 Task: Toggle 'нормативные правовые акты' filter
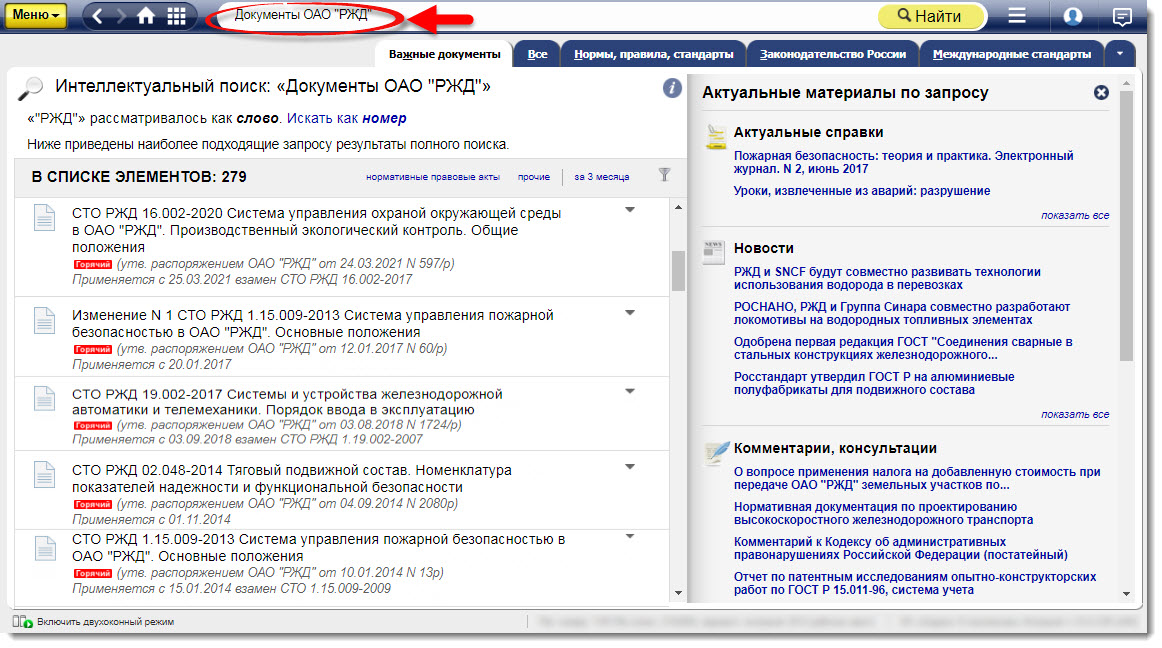(432, 177)
